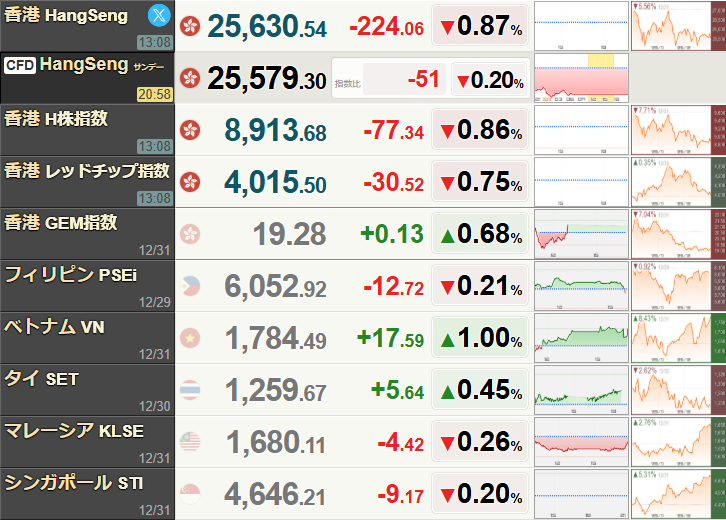Click タイ SET intraday chart thumbnail

pyautogui.click(x=582, y=390)
